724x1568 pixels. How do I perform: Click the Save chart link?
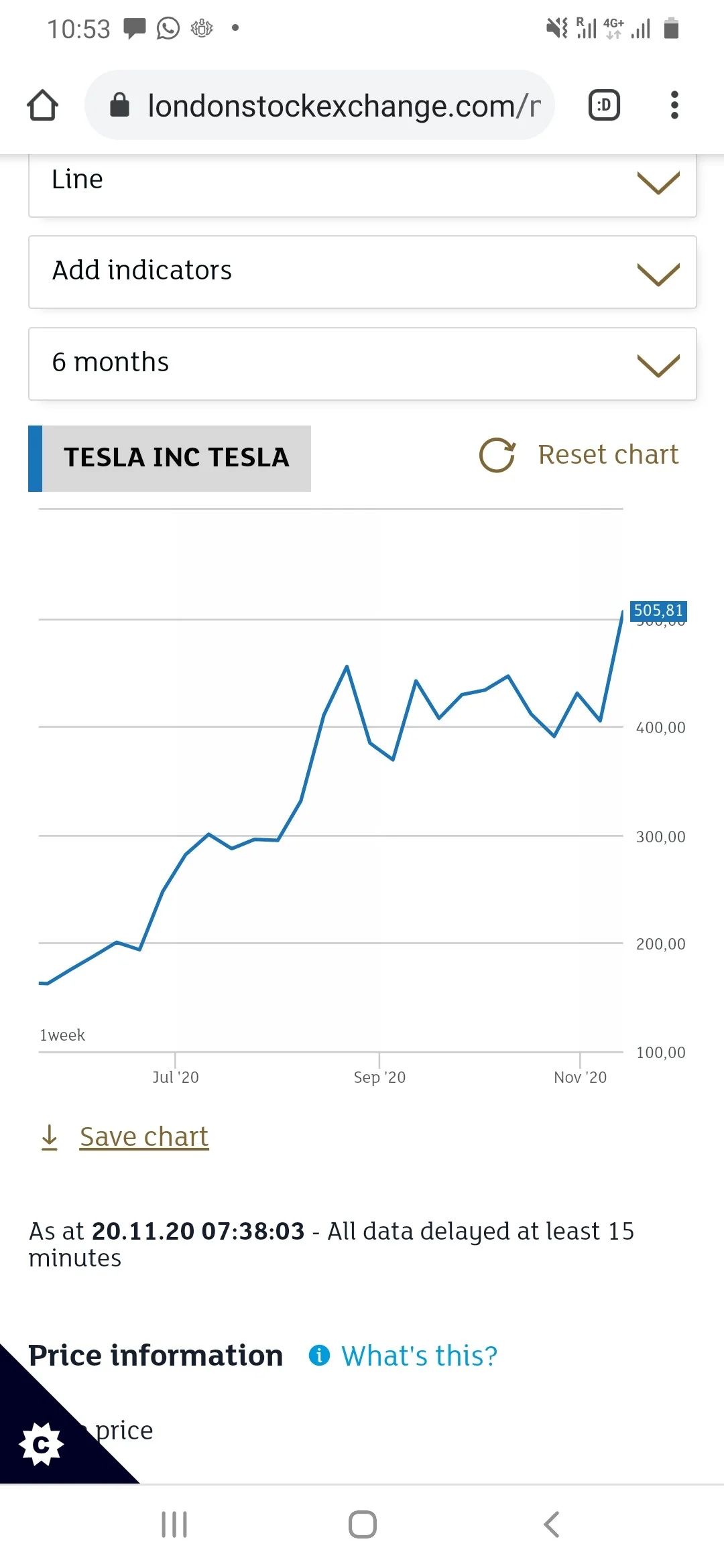[x=144, y=1137]
